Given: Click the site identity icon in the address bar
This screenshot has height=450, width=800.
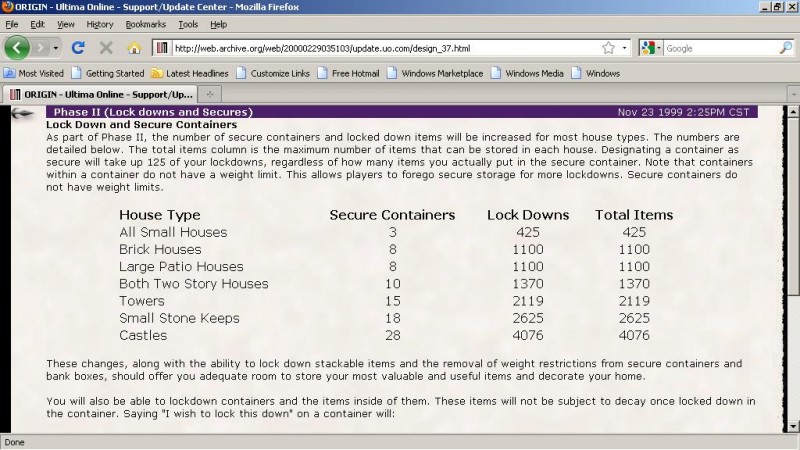Looking at the screenshot, I should (162, 48).
